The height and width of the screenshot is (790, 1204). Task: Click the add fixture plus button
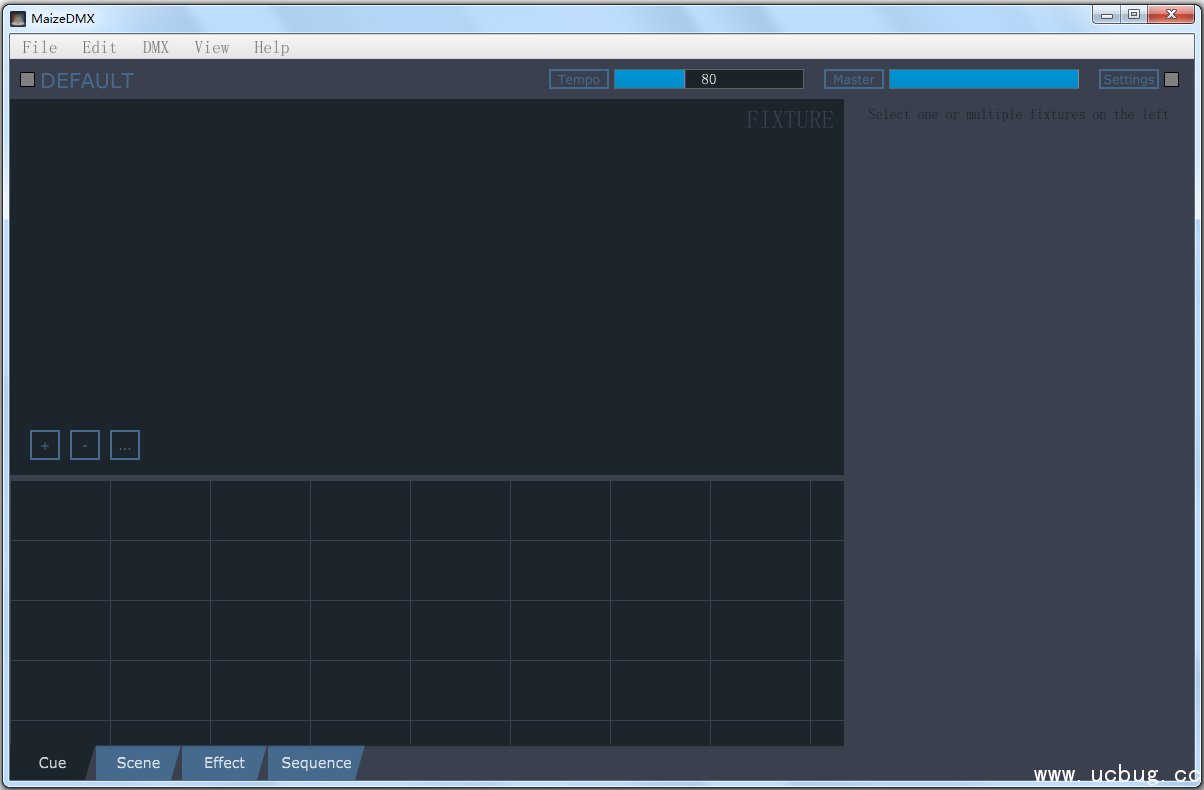click(x=45, y=445)
